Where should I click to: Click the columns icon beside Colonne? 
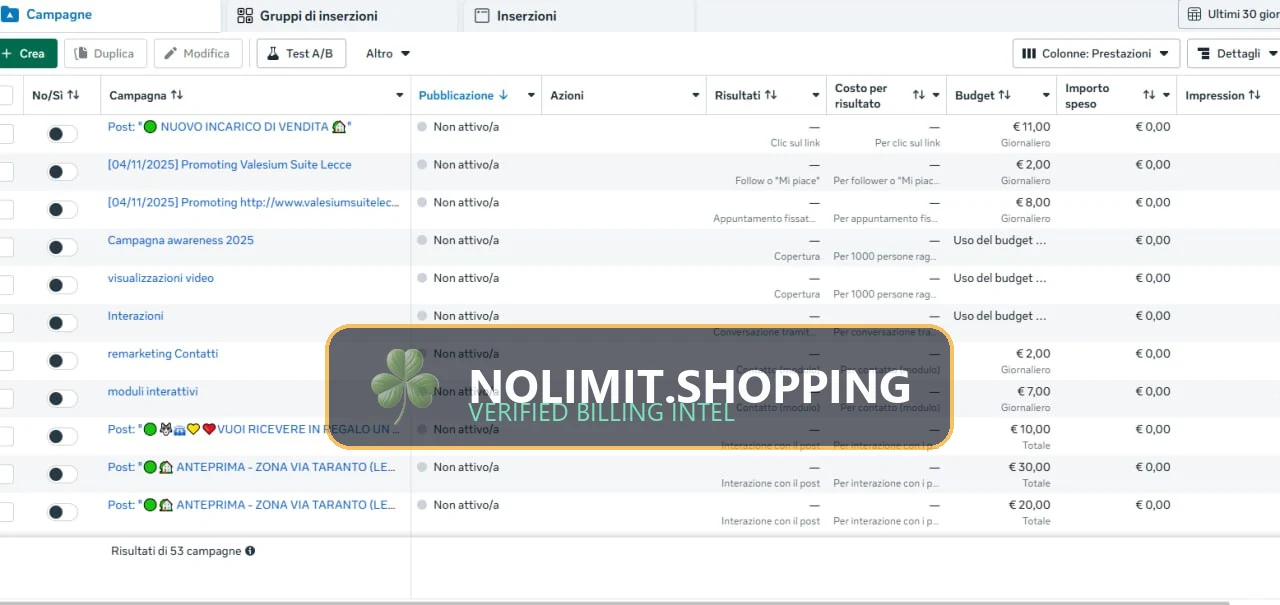1030,54
